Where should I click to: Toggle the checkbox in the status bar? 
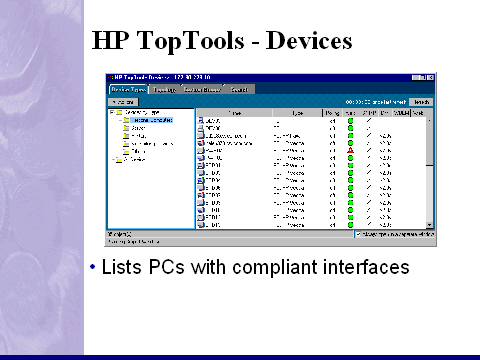pos(358,234)
